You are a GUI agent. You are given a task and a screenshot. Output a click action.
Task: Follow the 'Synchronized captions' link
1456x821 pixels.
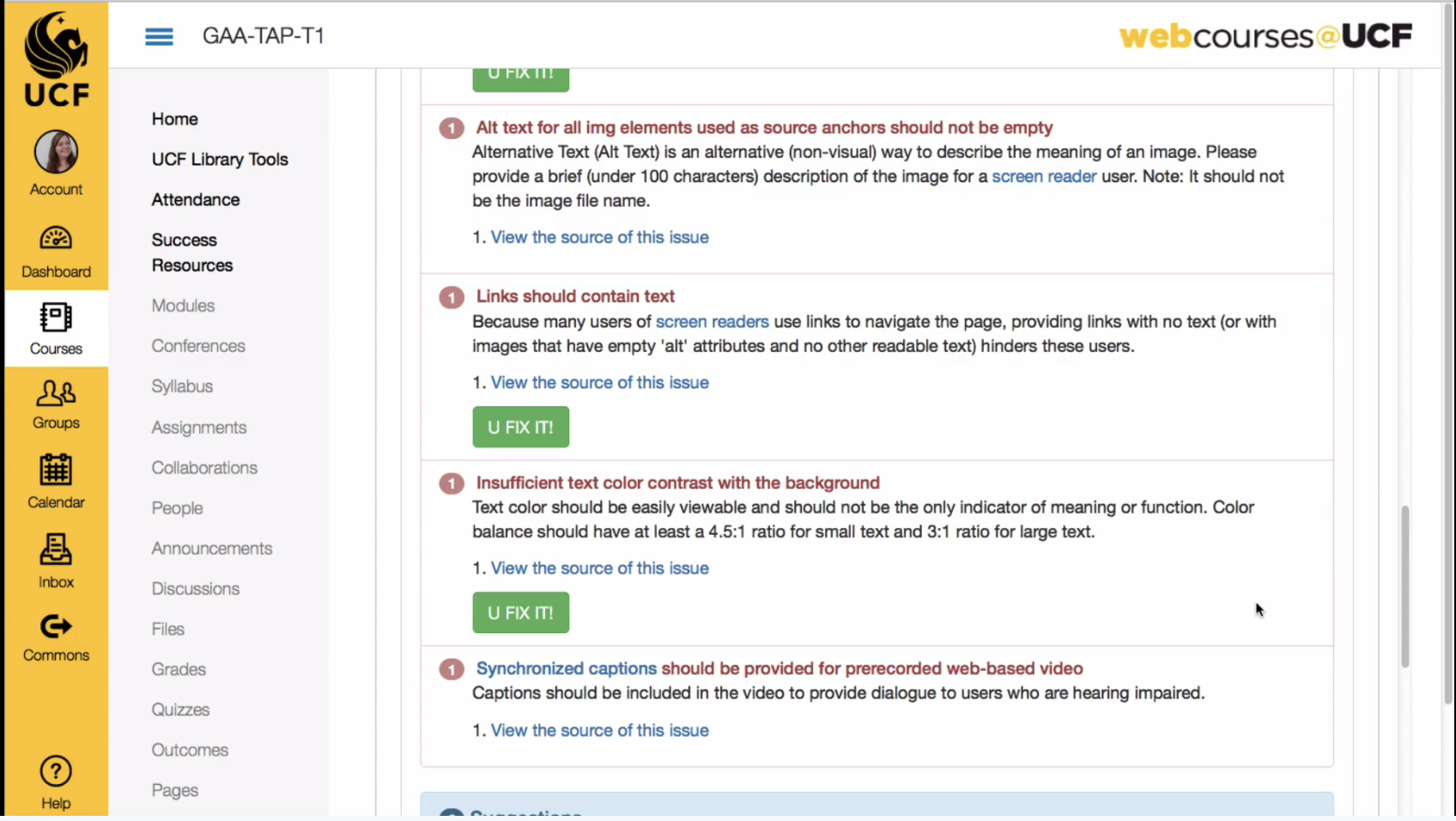coord(566,669)
